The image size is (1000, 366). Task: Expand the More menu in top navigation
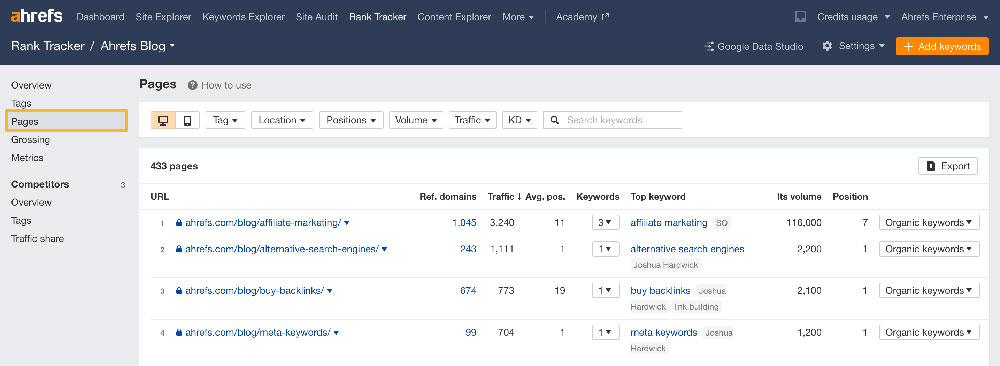point(518,17)
